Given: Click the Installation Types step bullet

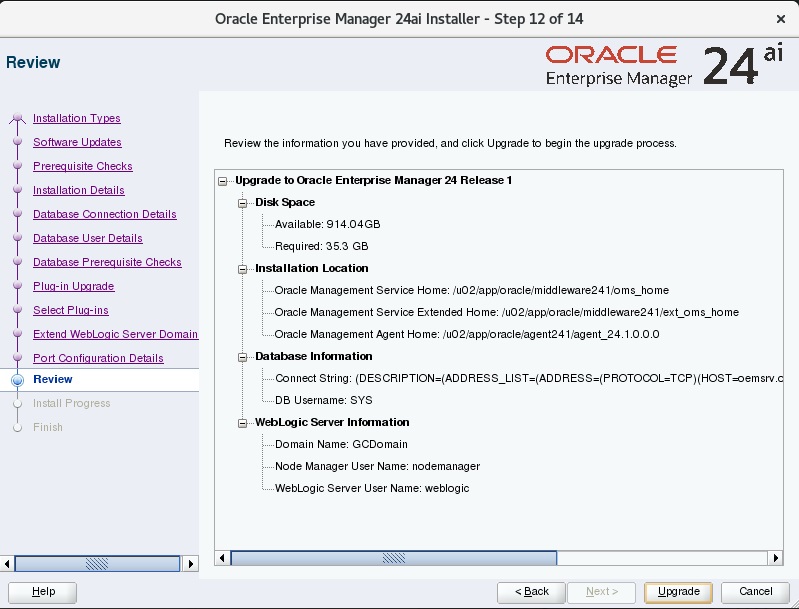Looking at the screenshot, I should [x=17, y=118].
